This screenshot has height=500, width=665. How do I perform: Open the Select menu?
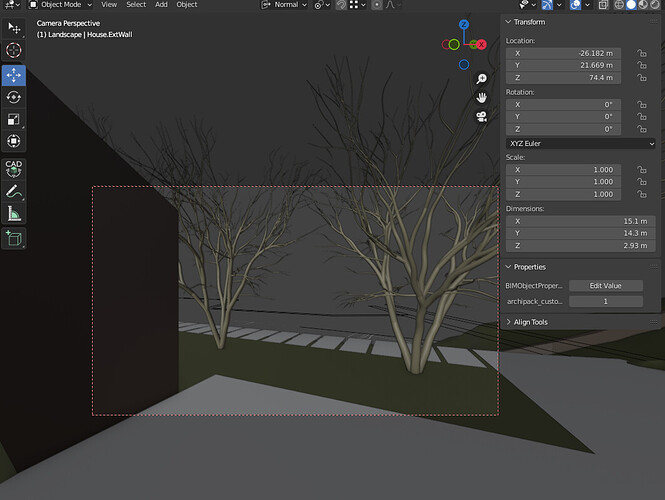pos(136,5)
